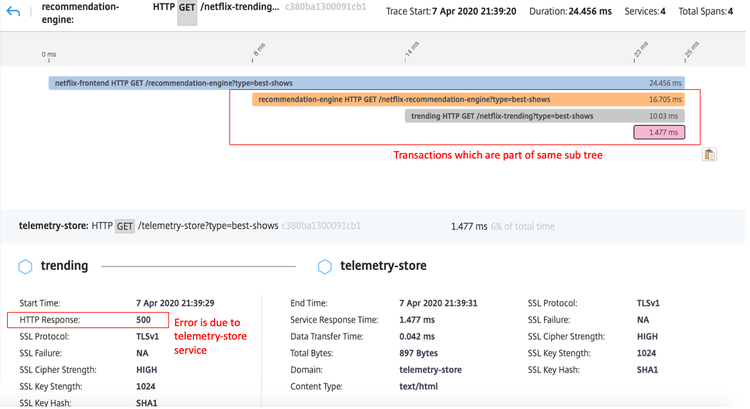Click the End Time value 21:39:31
Image resolution: width=750 pixels, height=409 pixels.
(x=438, y=303)
